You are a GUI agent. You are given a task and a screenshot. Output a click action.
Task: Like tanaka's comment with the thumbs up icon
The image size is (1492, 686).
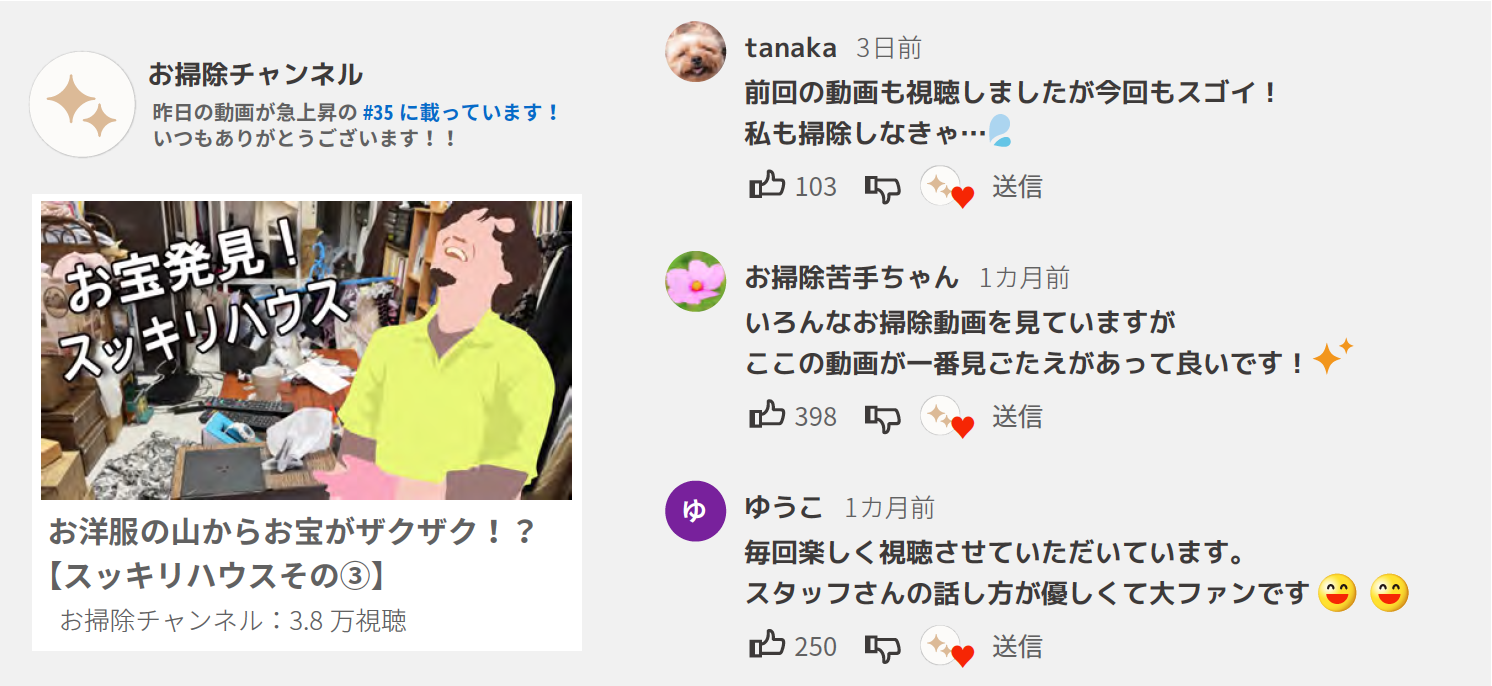tap(768, 186)
